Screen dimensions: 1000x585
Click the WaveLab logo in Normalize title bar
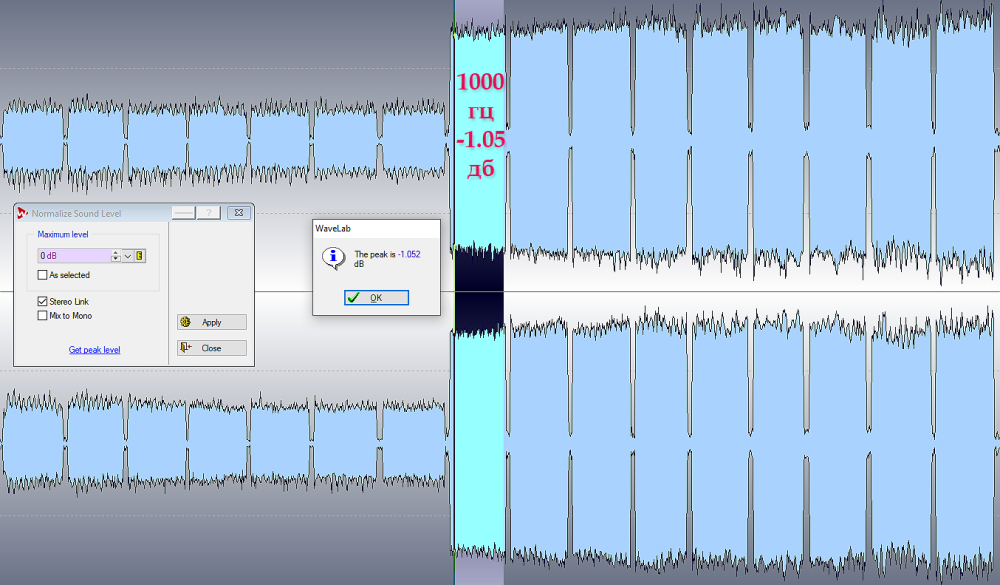[x=22, y=213]
